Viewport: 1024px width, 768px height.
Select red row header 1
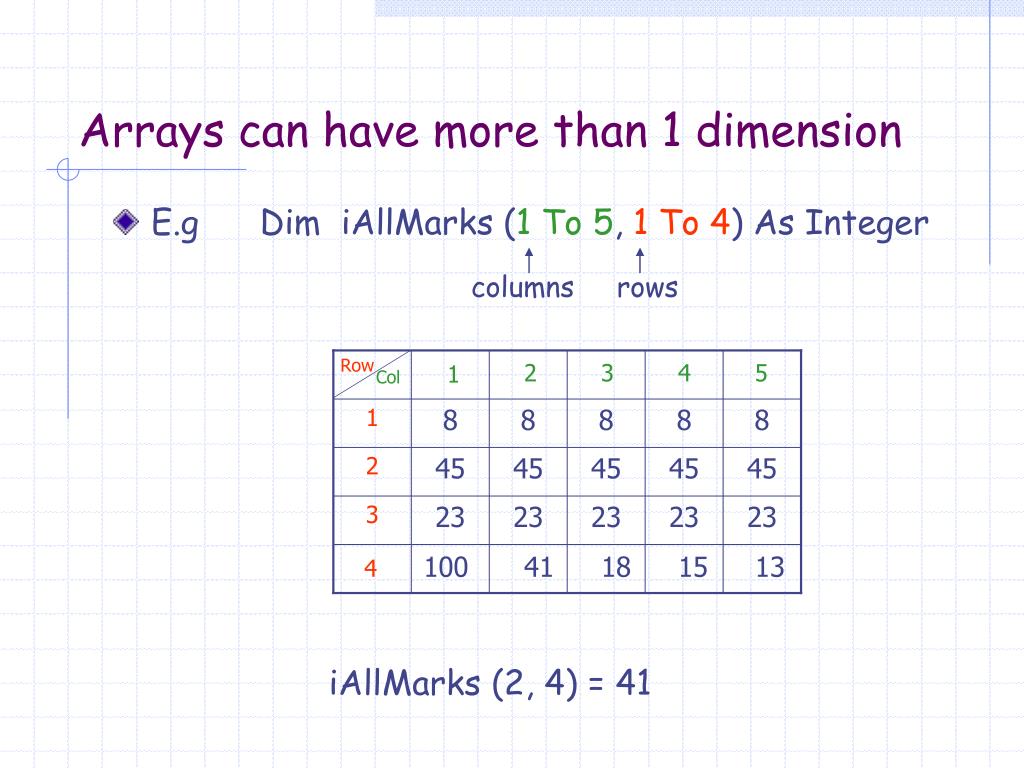[x=372, y=418]
